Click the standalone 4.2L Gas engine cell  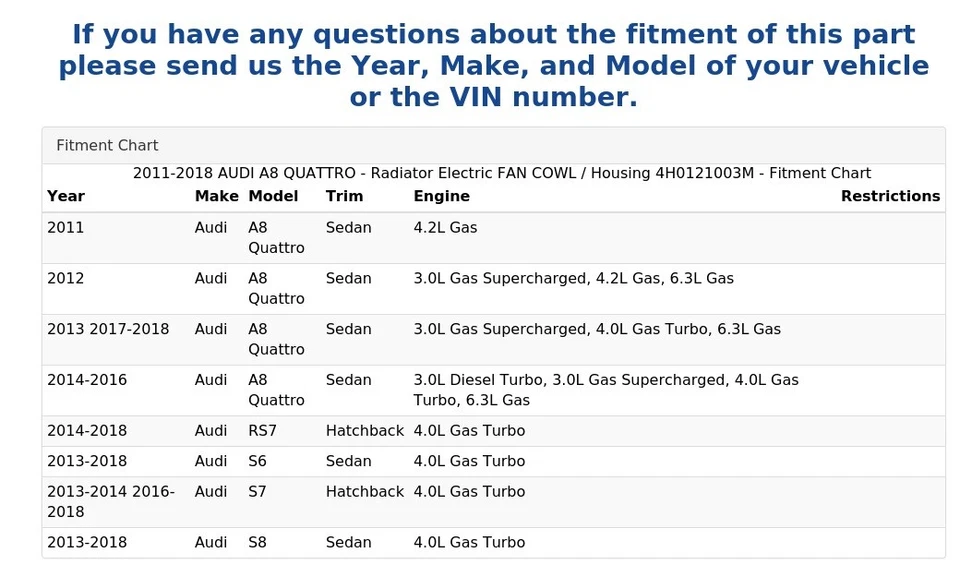coord(445,228)
